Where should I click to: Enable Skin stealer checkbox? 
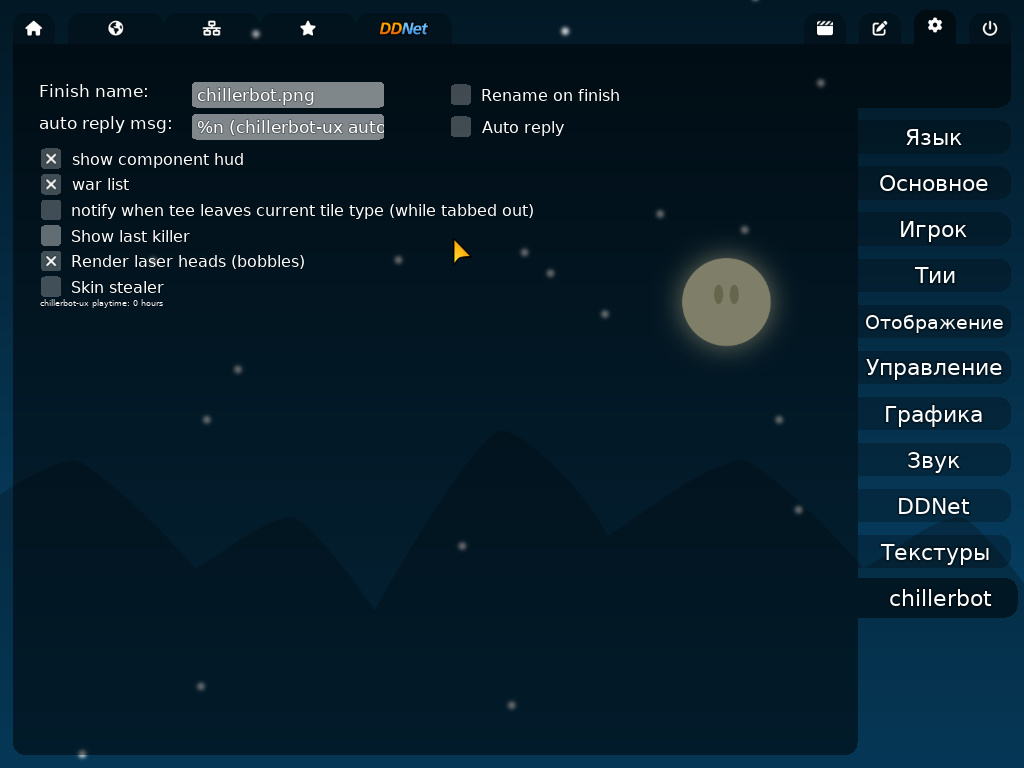(x=51, y=287)
